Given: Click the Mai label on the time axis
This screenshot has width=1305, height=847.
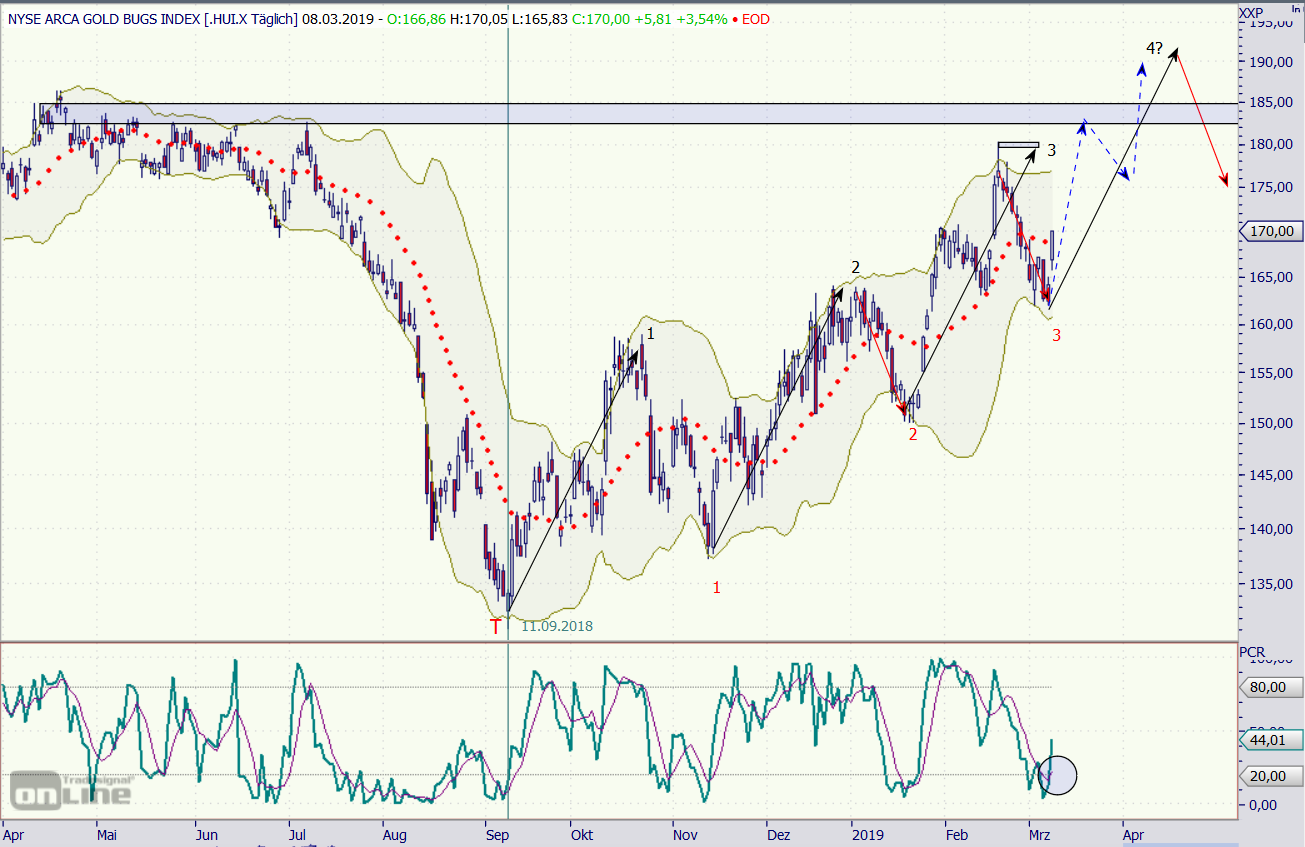Looking at the screenshot, I should point(107,833).
